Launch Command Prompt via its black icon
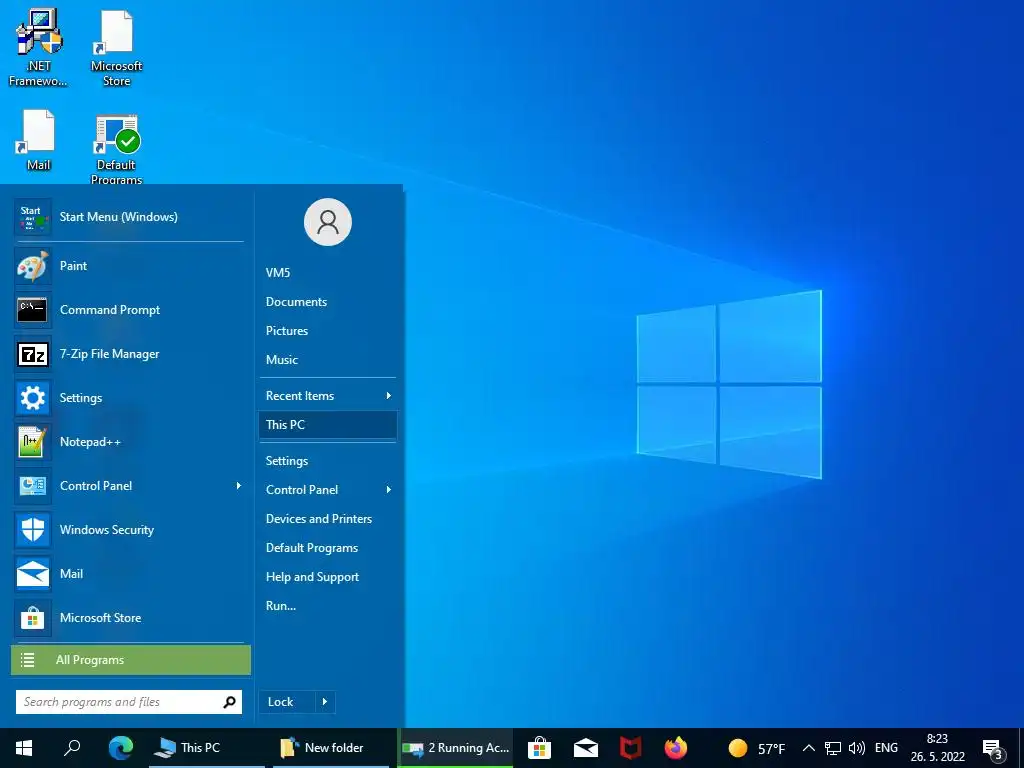This screenshot has width=1024, height=768. (x=33, y=310)
